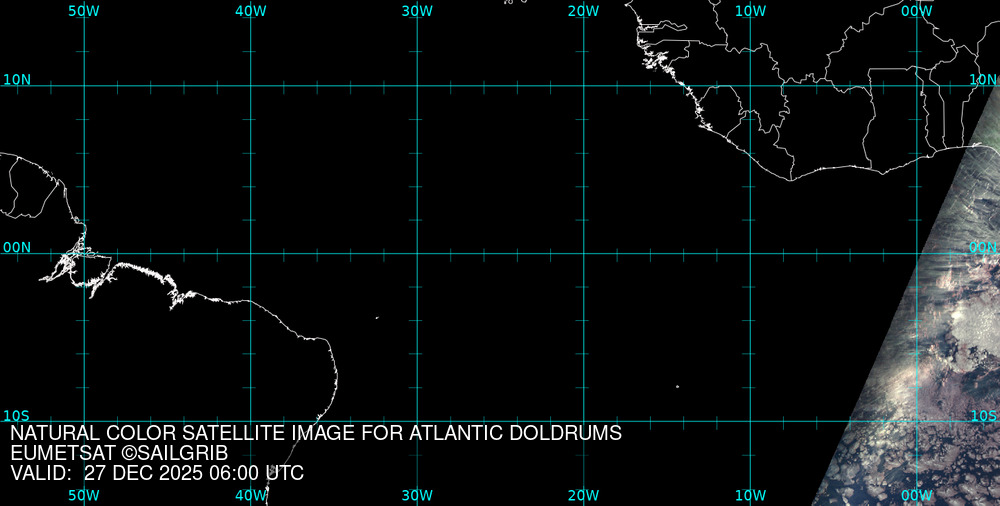
Task: Click the 00N equator label on left edge
Action: point(16,247)
